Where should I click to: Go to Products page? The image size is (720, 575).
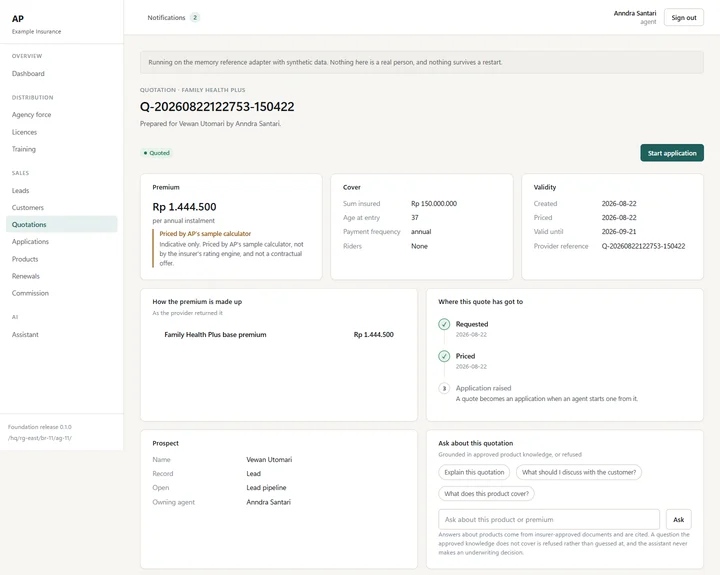click(x=25, y=259)
